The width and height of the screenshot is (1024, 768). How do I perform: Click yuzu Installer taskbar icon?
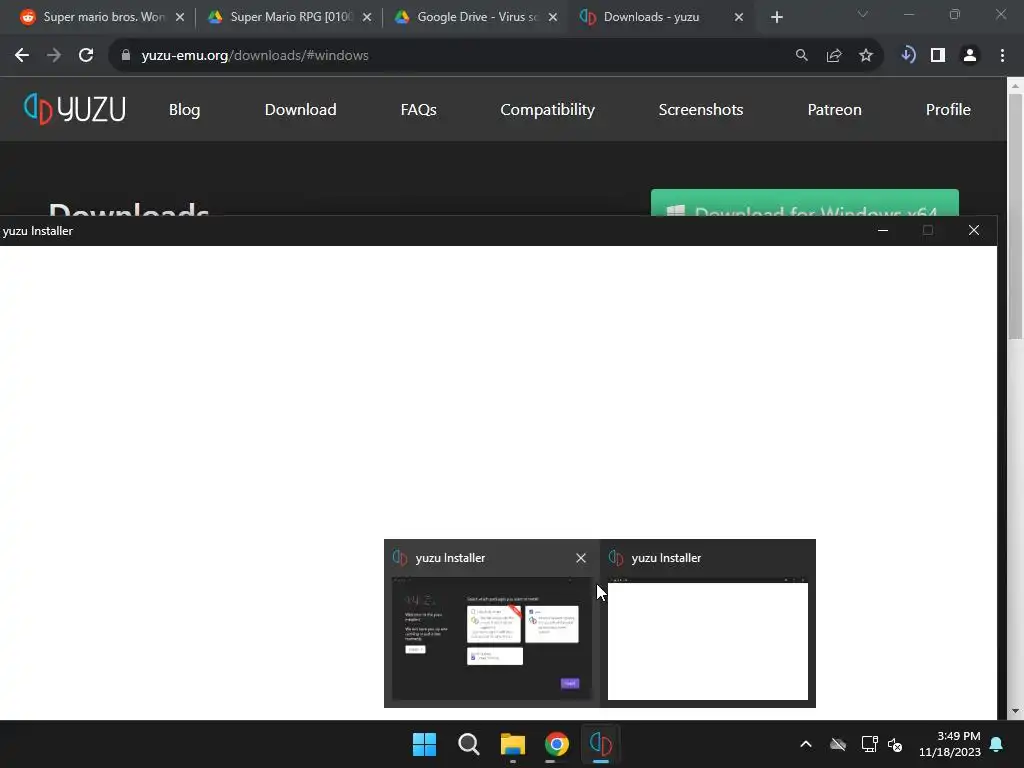pos(600,744)
